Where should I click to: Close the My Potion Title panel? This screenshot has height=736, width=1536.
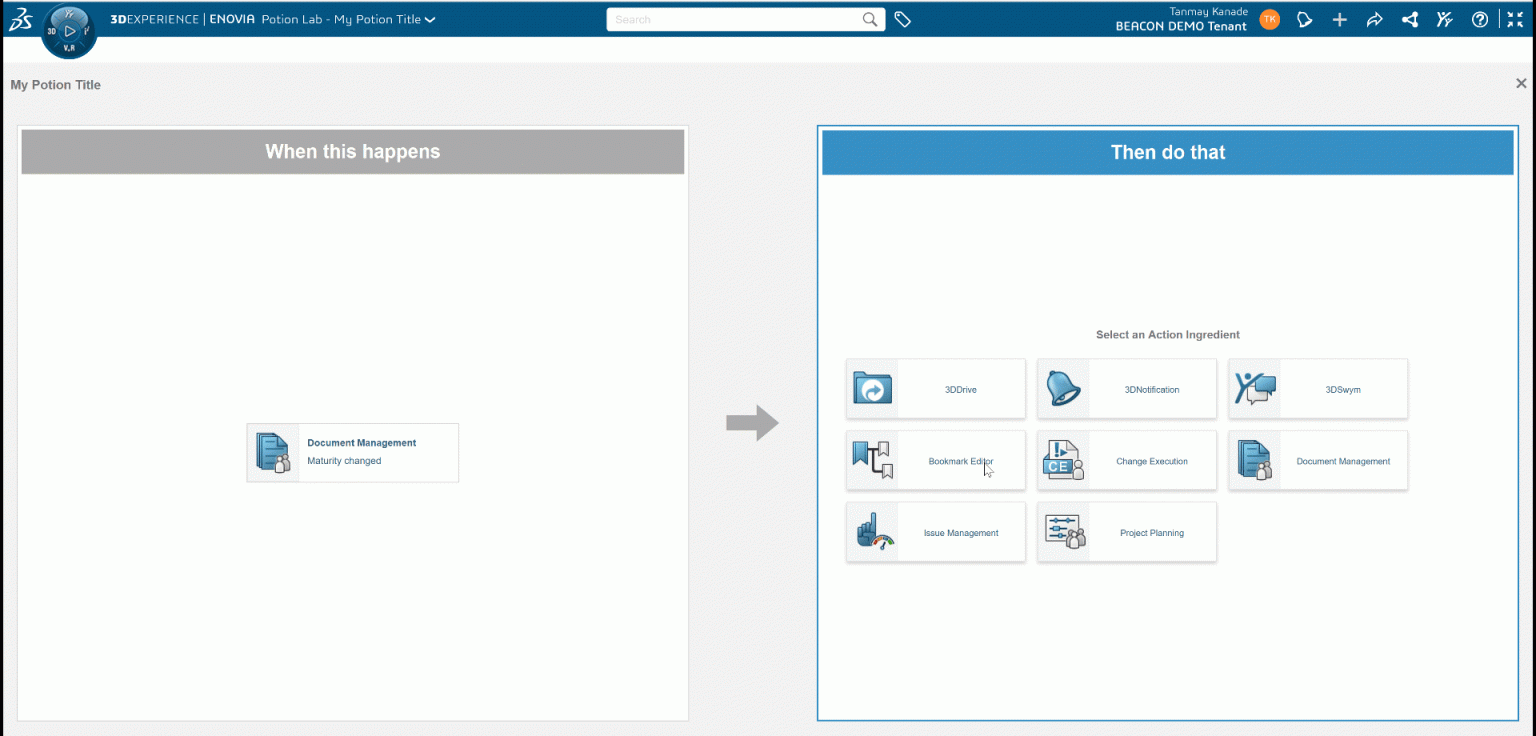(1521, 84)
